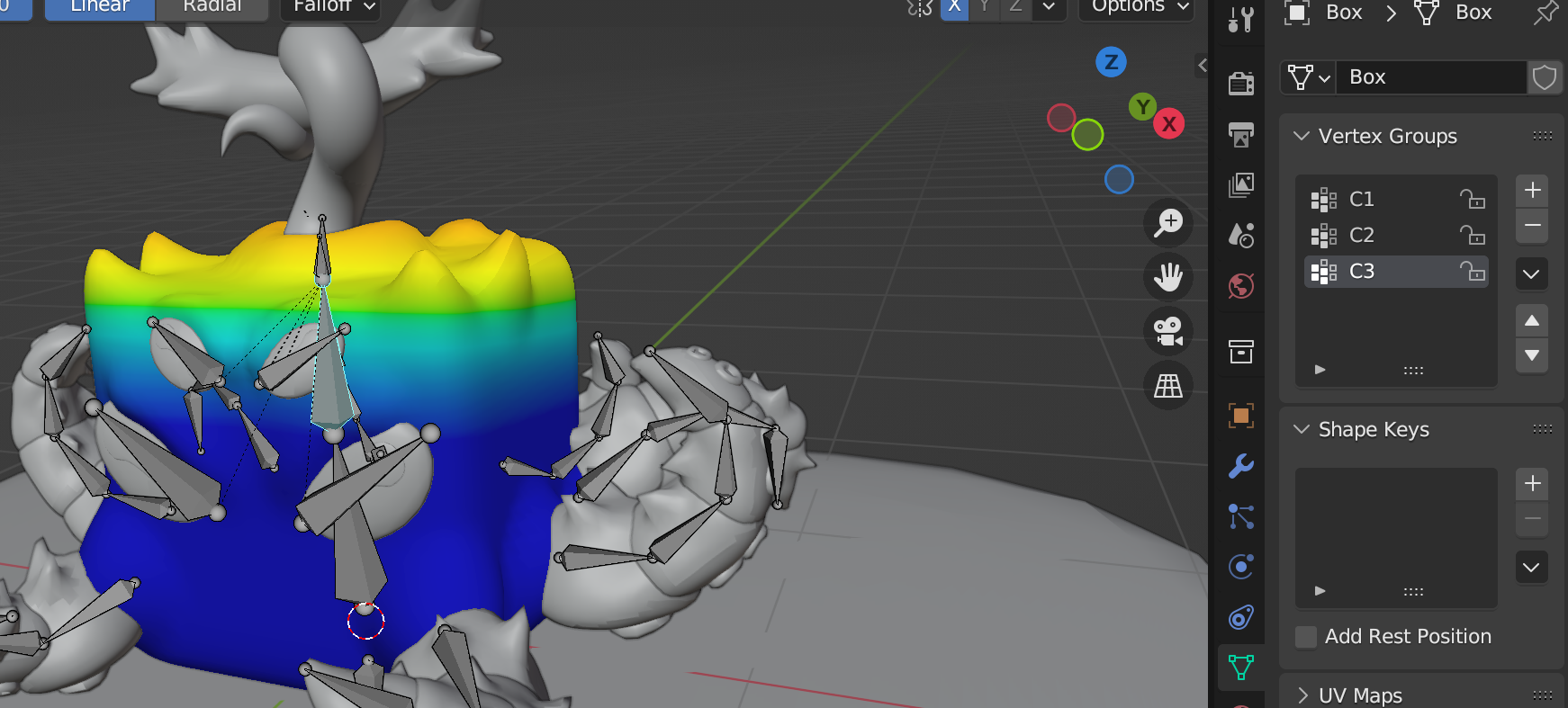Click the negative Z axis gizmo circle
This screenshot has width=1568, height=708.
click(x=1119, y=180)
